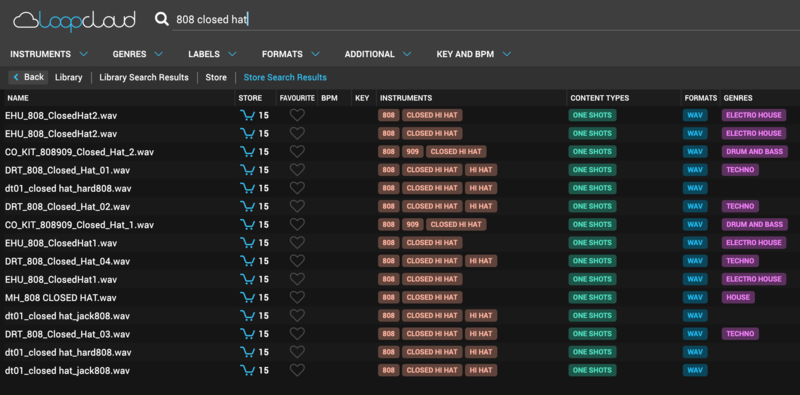The height and width of the screenshot is (395, 800).
Task: Click the cart icon for CO_KIT_808909_Closed_Hat_1.wav
Action: coord(247,225)
